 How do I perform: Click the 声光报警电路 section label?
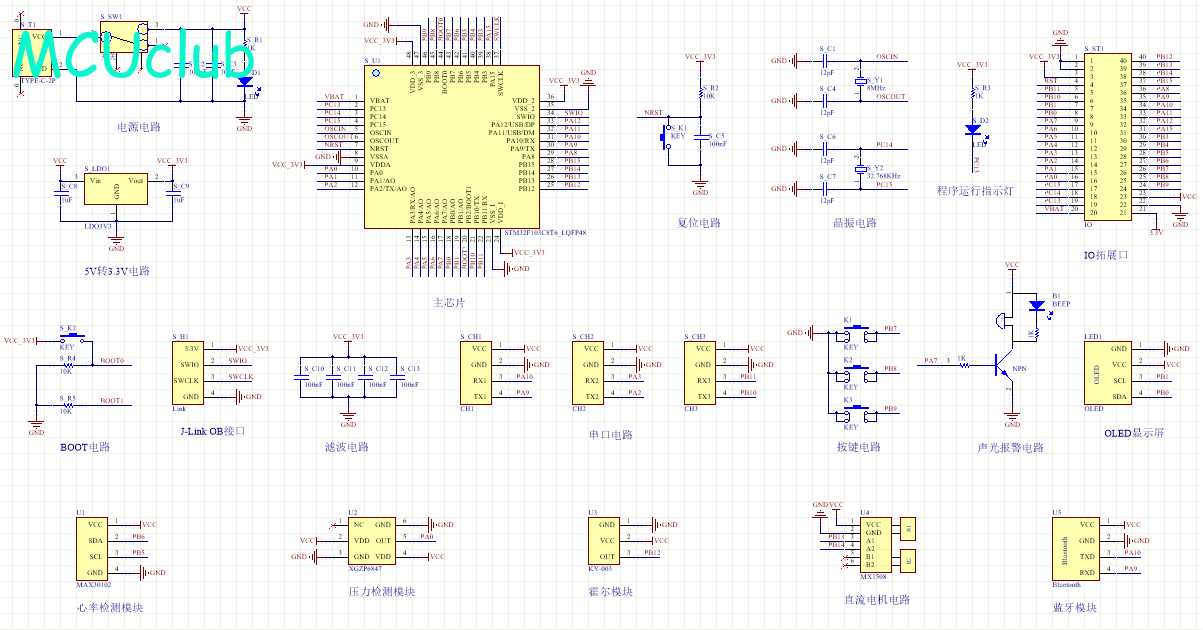[x=1010, y=447]
